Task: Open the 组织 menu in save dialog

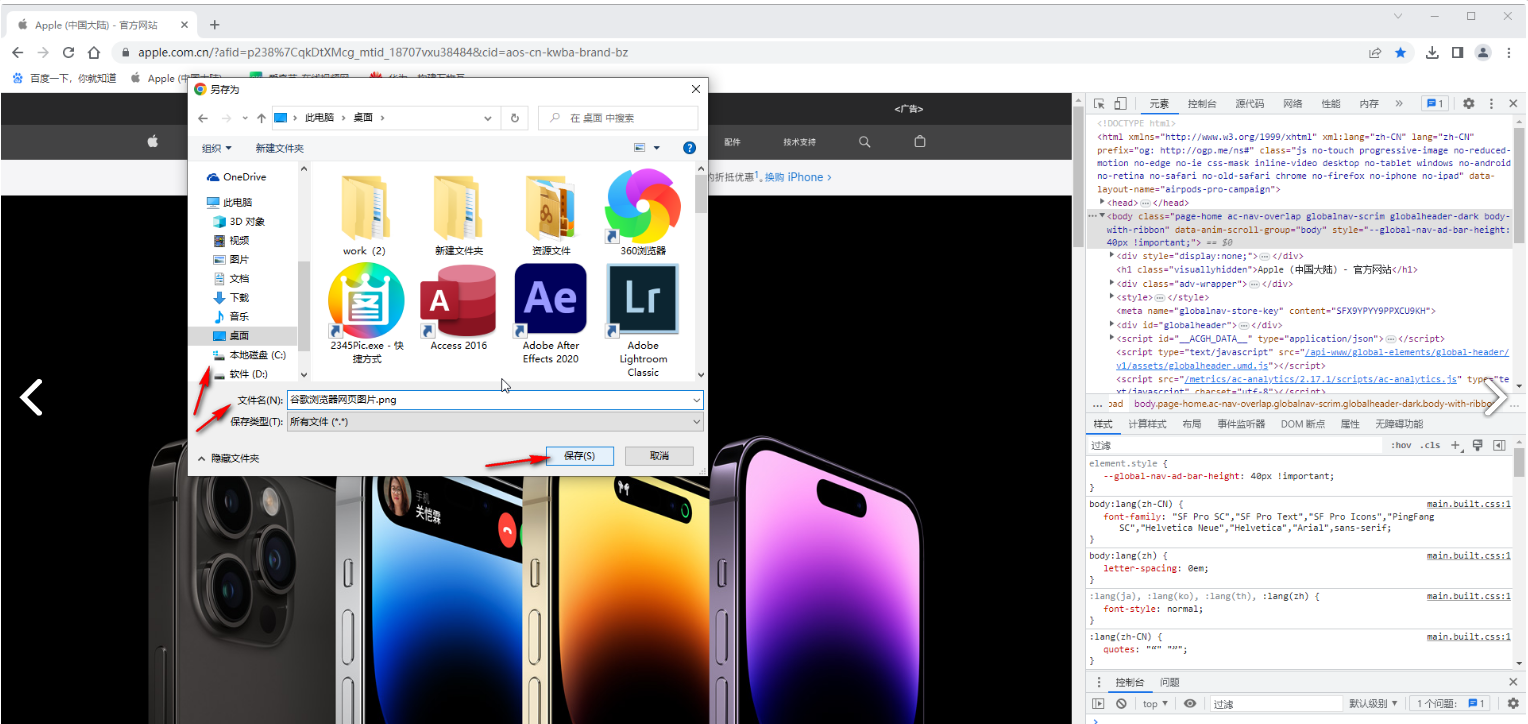Action: pos(216,148)
